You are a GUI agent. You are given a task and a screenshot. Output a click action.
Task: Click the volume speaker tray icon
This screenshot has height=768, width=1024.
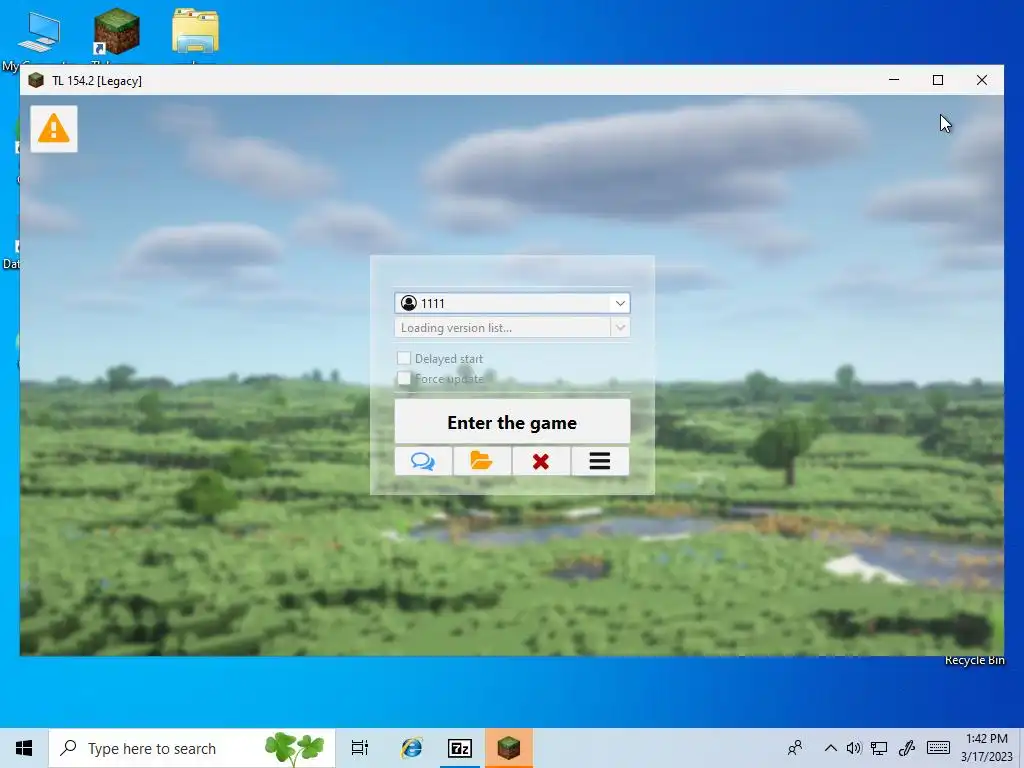click(854, 748)
